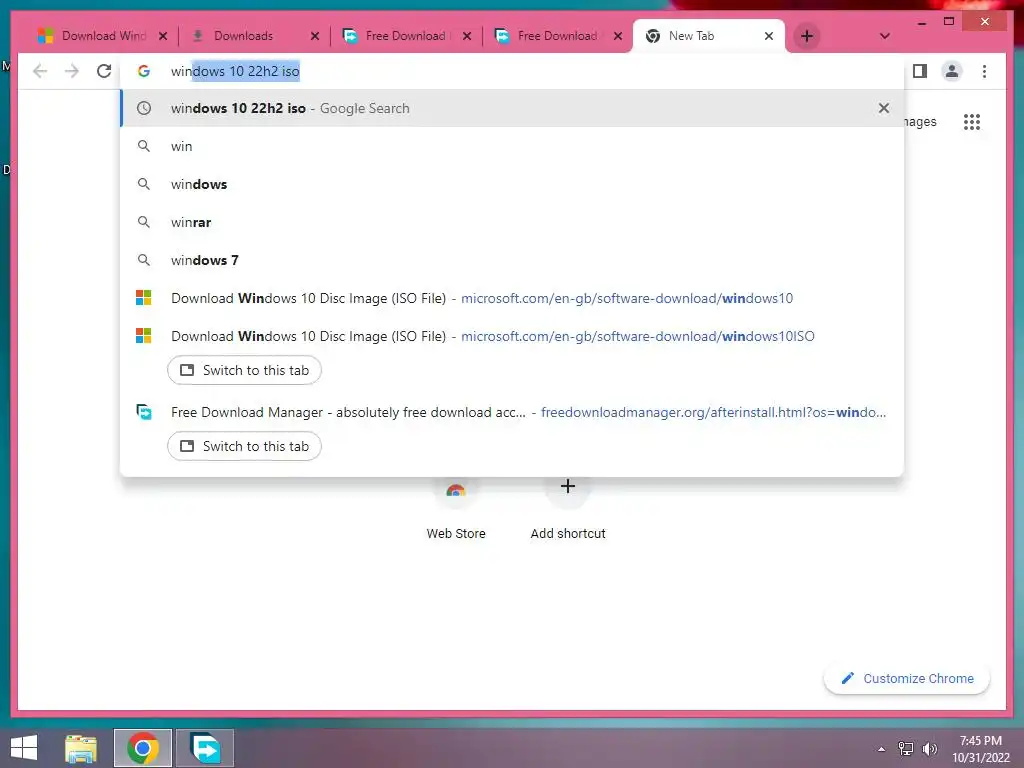The width and height of the screenshot is (1024, 768).
Task: Close the Downloads tab
Action: click(x=314, y=36)
